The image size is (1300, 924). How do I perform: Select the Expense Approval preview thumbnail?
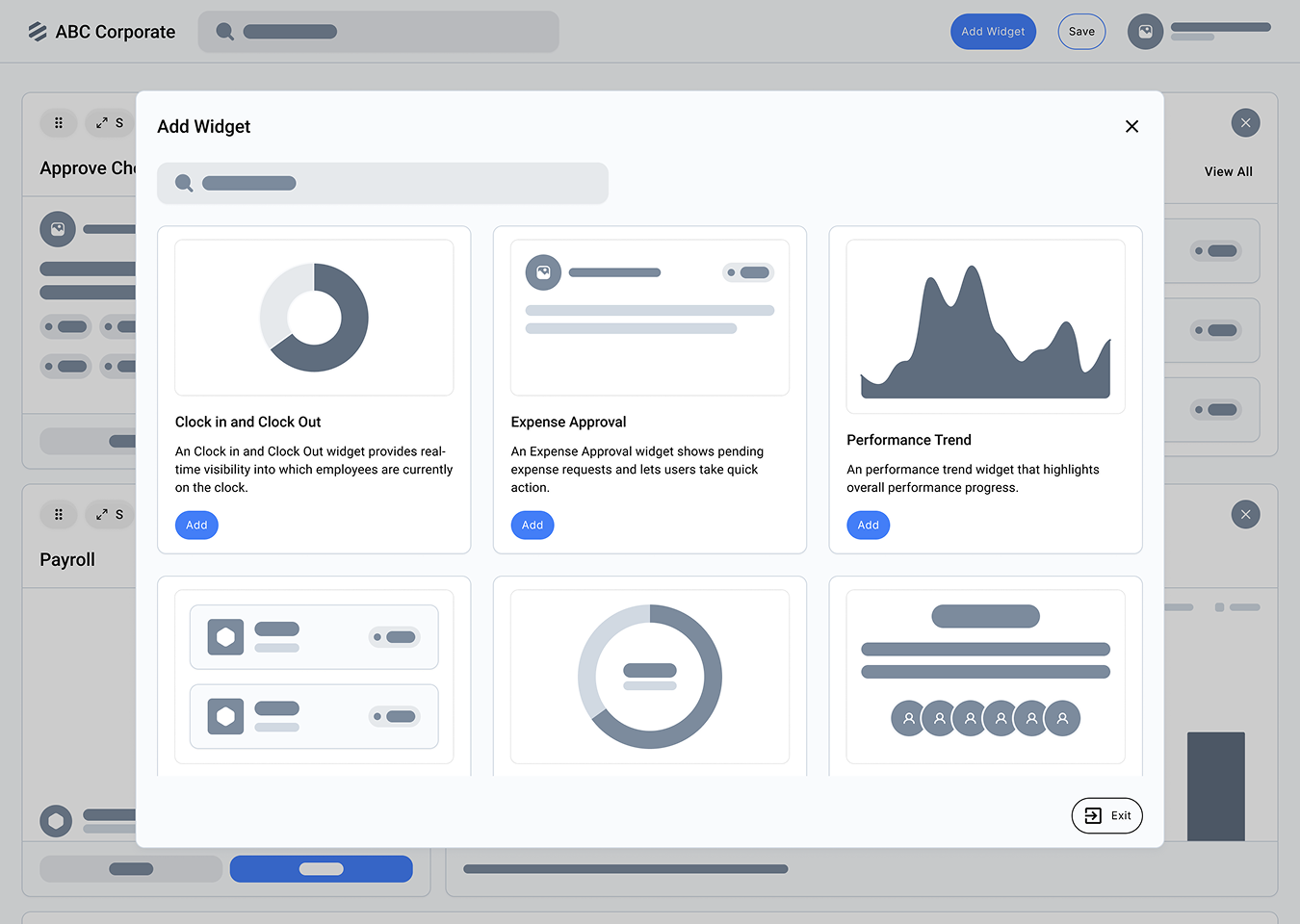click(x=650, y=318)
